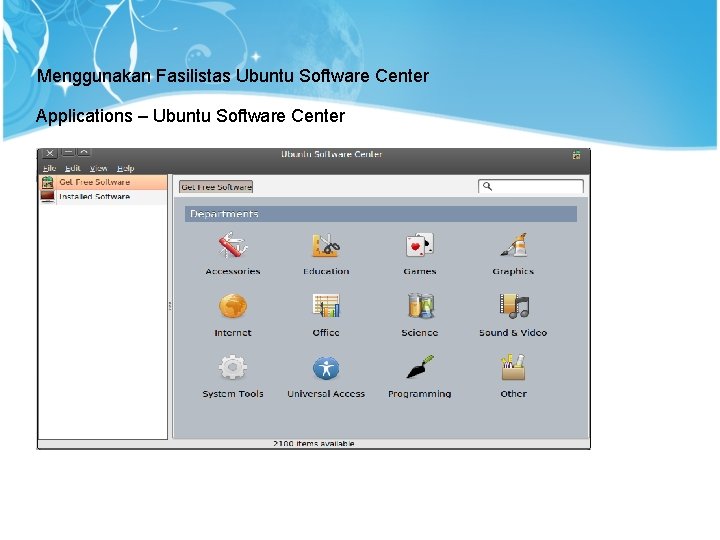Minimize the Ubuntu Software Center window
Image resolution: width=720 pixels, height=540 pixels.
point(68,152)
